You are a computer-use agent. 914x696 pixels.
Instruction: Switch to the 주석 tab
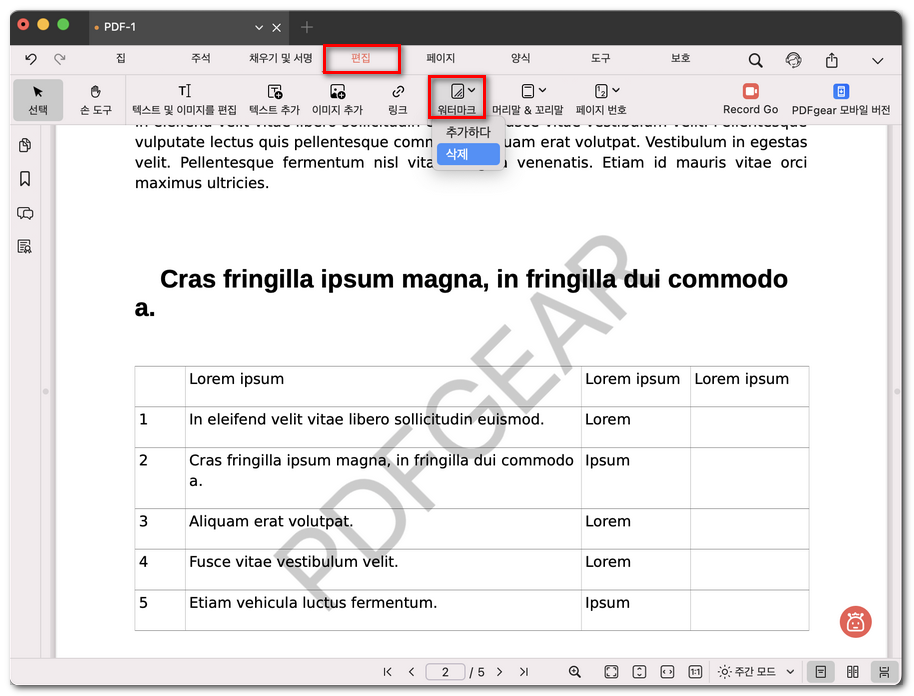pyautogui.click(x=201, y=59)
